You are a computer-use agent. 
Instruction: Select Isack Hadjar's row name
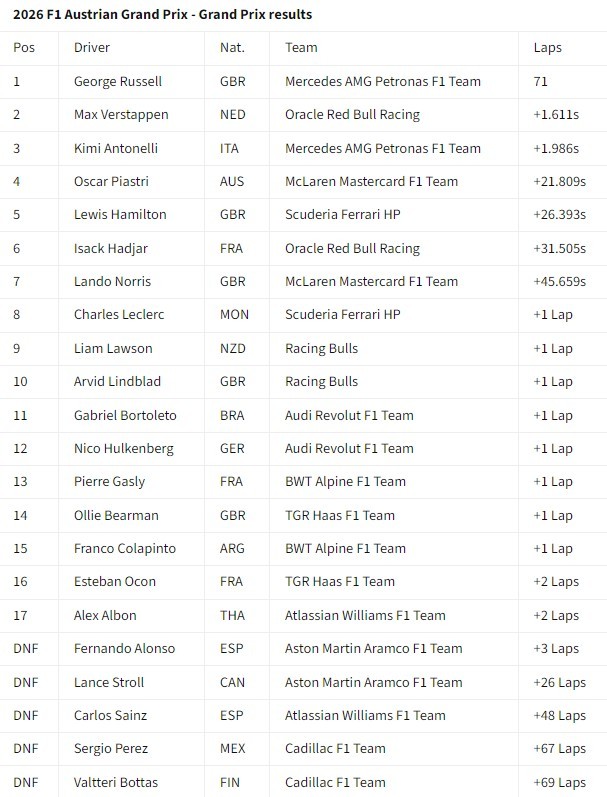pyautogui.click(x=110, y=249)
